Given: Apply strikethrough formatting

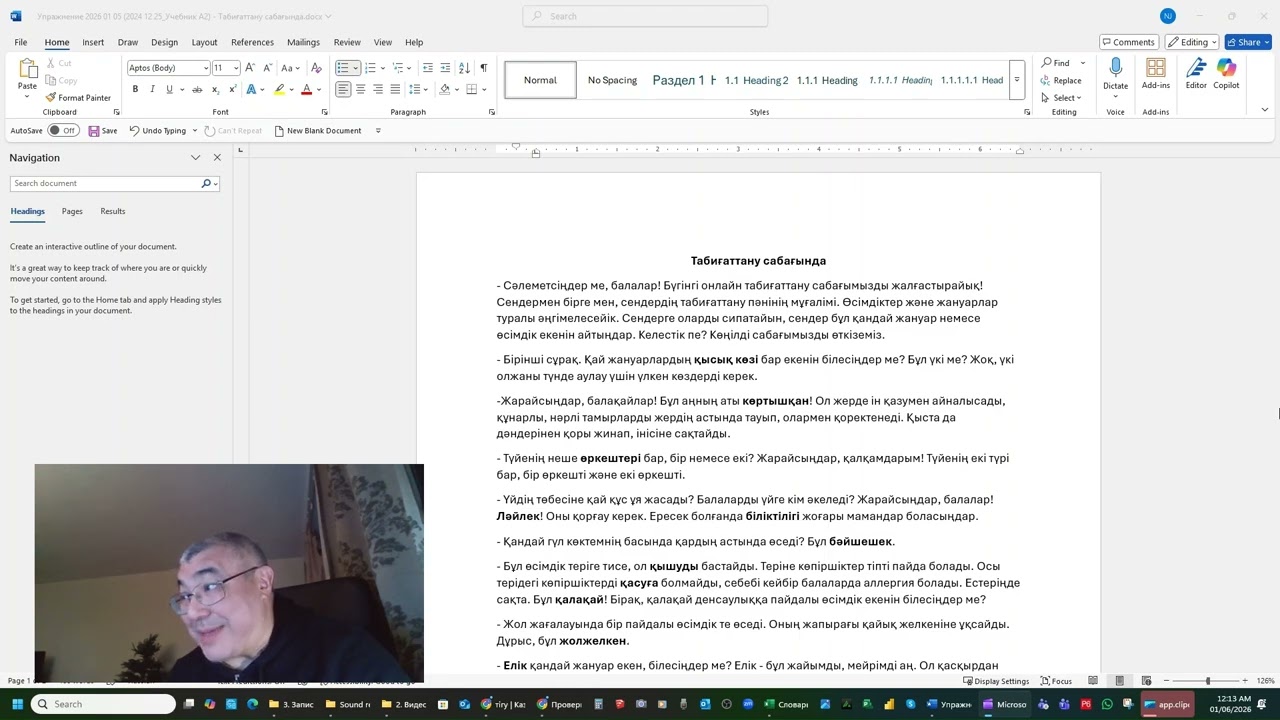Looking at the screenshot, I should 196,89.
